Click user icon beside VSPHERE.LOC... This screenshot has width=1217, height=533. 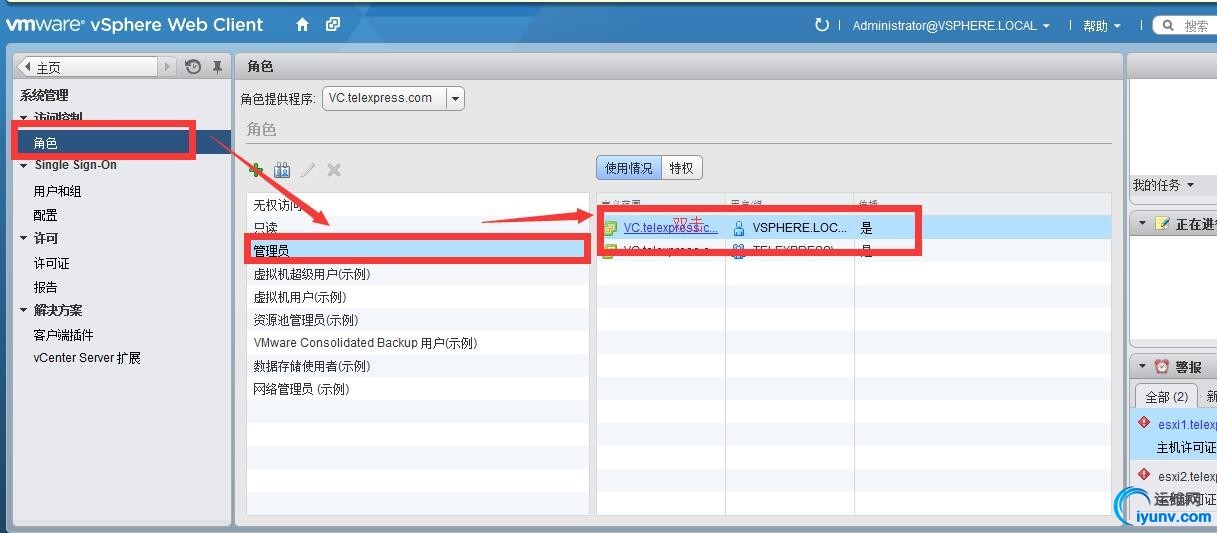pos(739,228)
